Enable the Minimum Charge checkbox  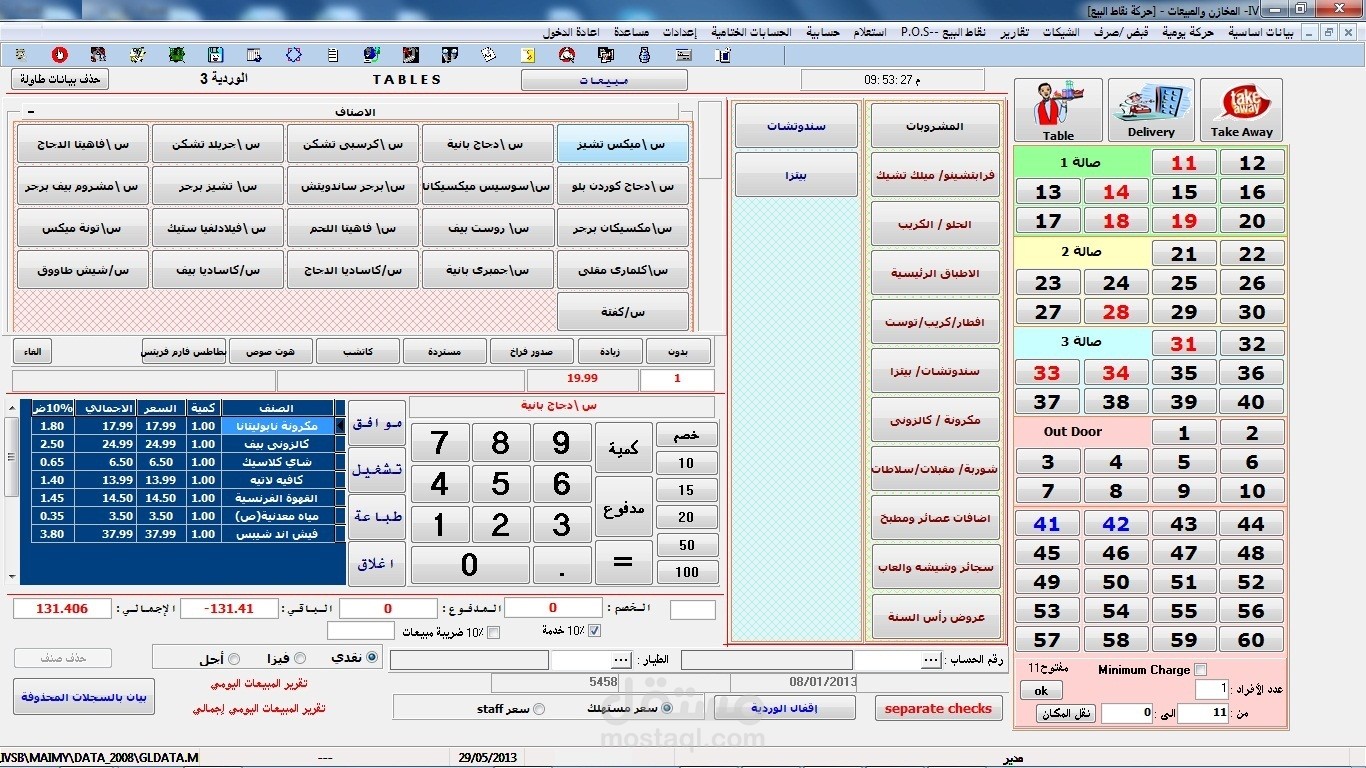tap(1201, 670)
